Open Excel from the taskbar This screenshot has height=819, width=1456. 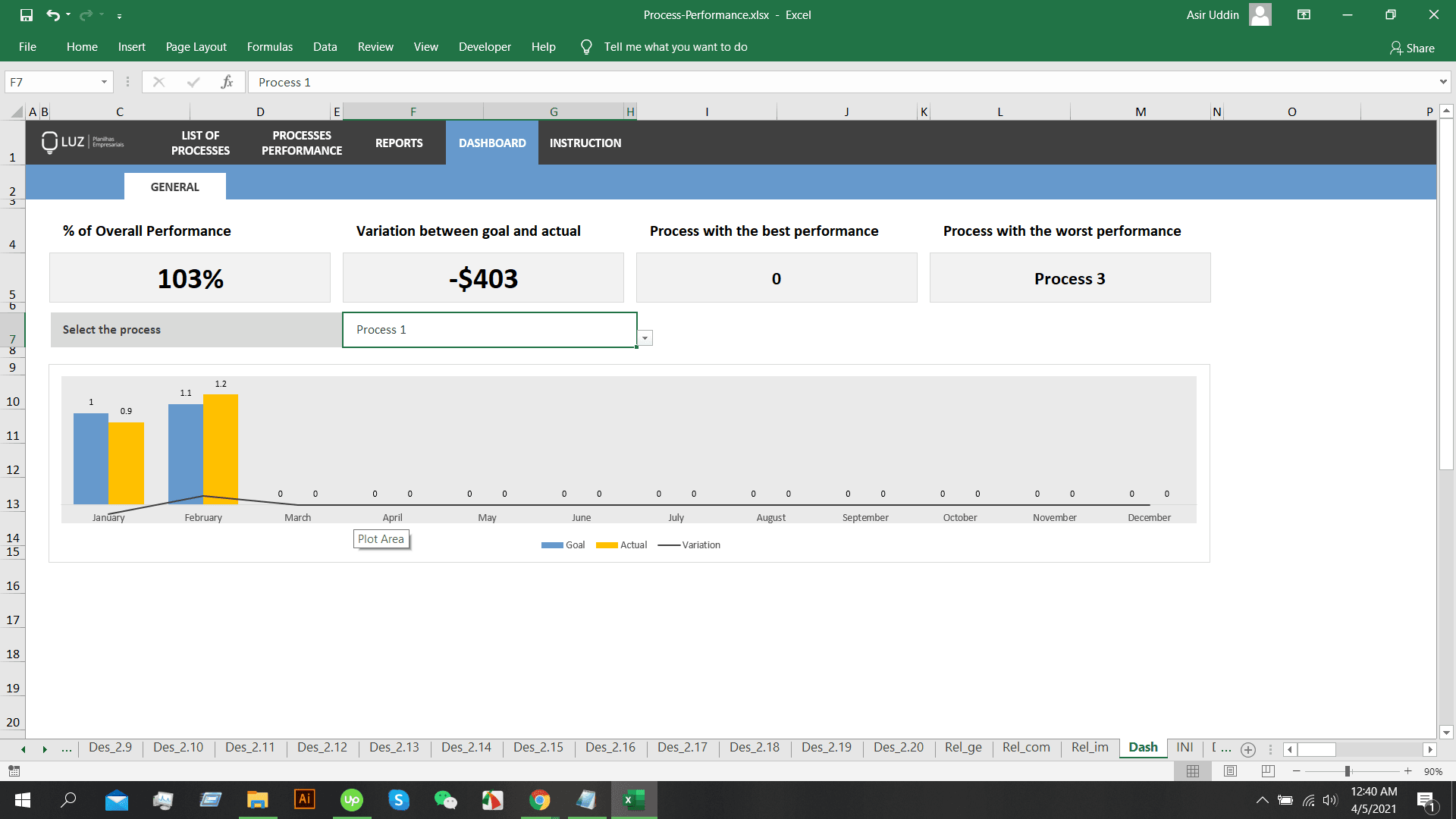(x=634, y=800)
